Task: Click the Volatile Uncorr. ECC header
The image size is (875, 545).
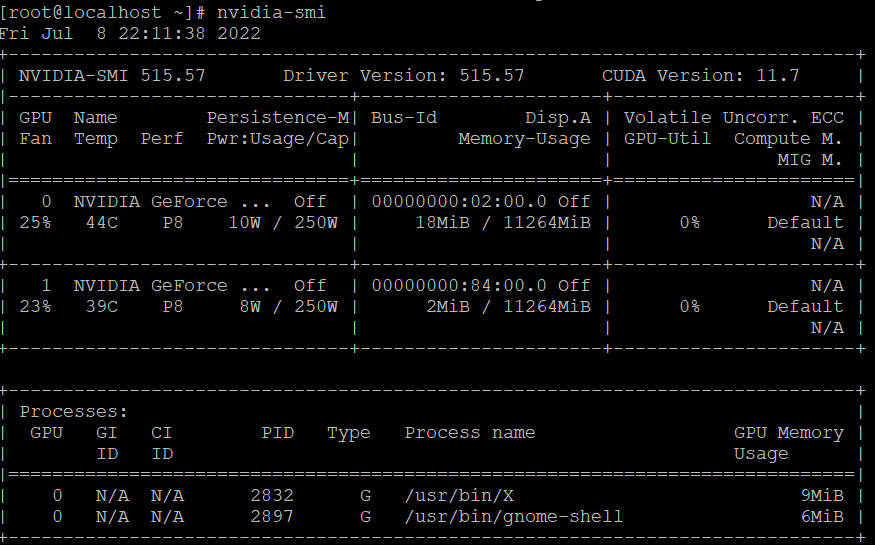Action: tap(733, 117)
